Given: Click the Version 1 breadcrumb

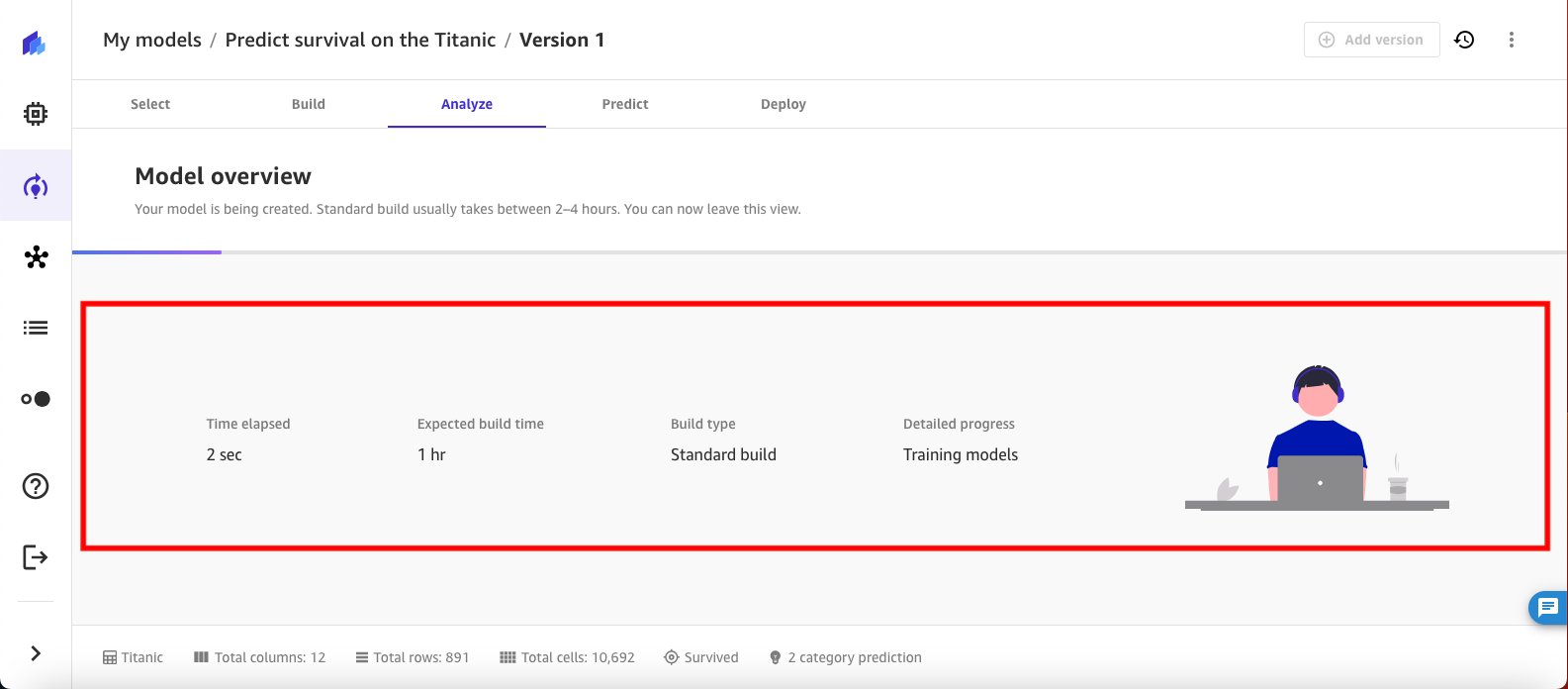Looking at the screenshot, I should 562,40.
